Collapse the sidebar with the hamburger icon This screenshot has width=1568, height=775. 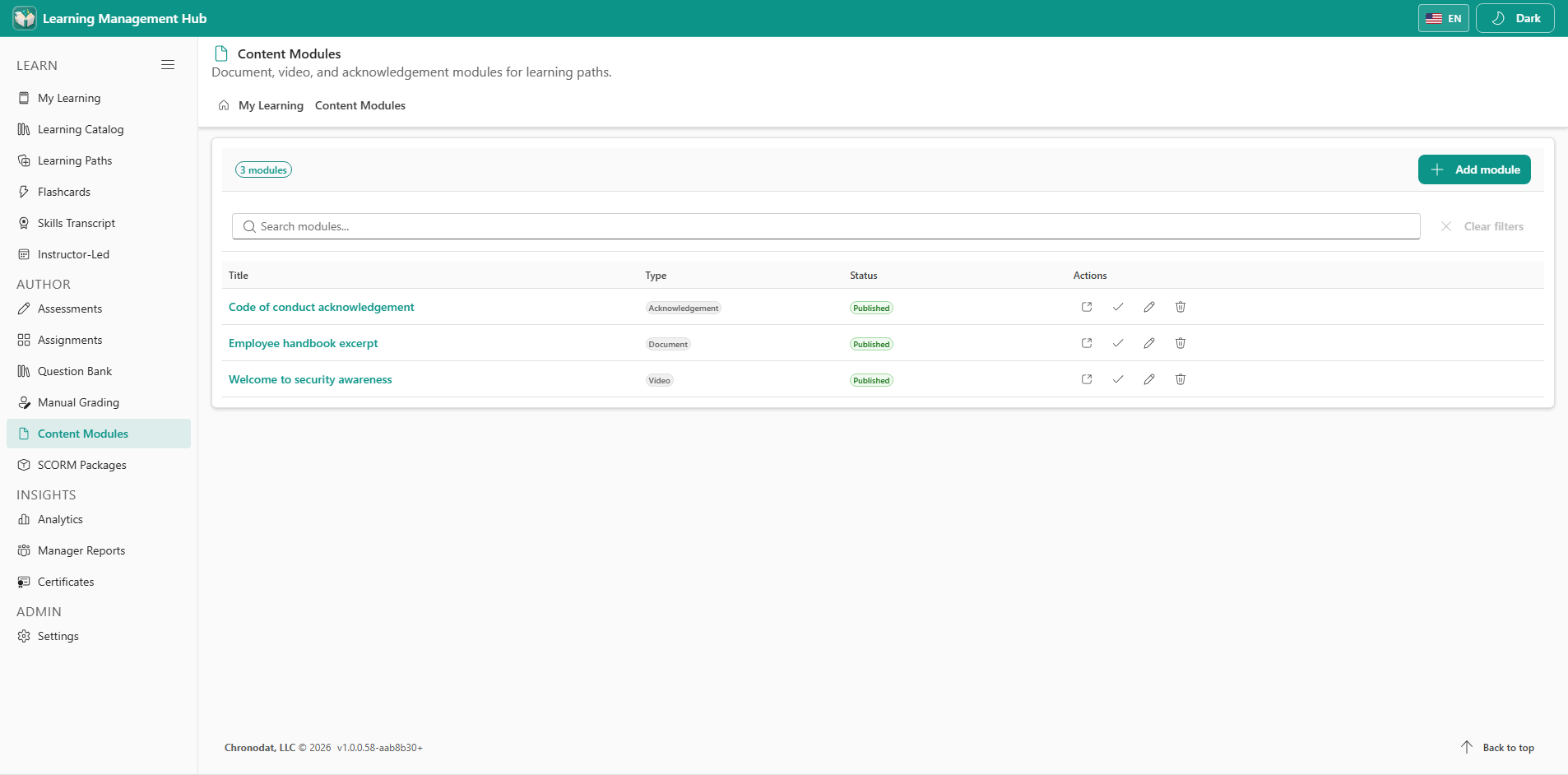click(168, 65)
